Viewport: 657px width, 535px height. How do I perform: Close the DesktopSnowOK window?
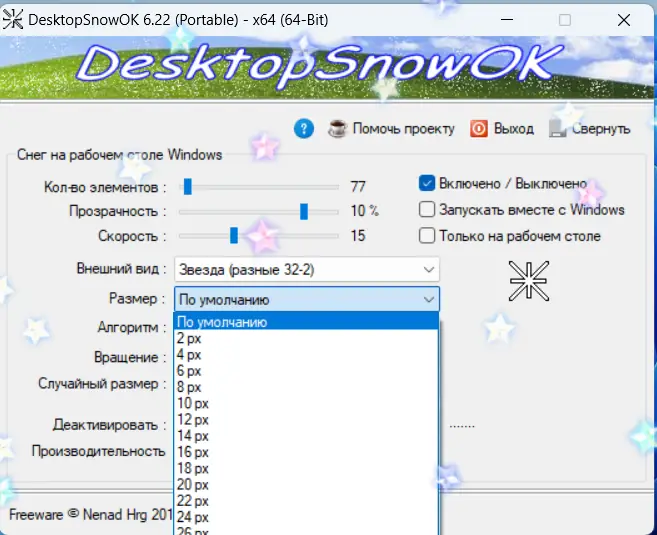(624, 20)
